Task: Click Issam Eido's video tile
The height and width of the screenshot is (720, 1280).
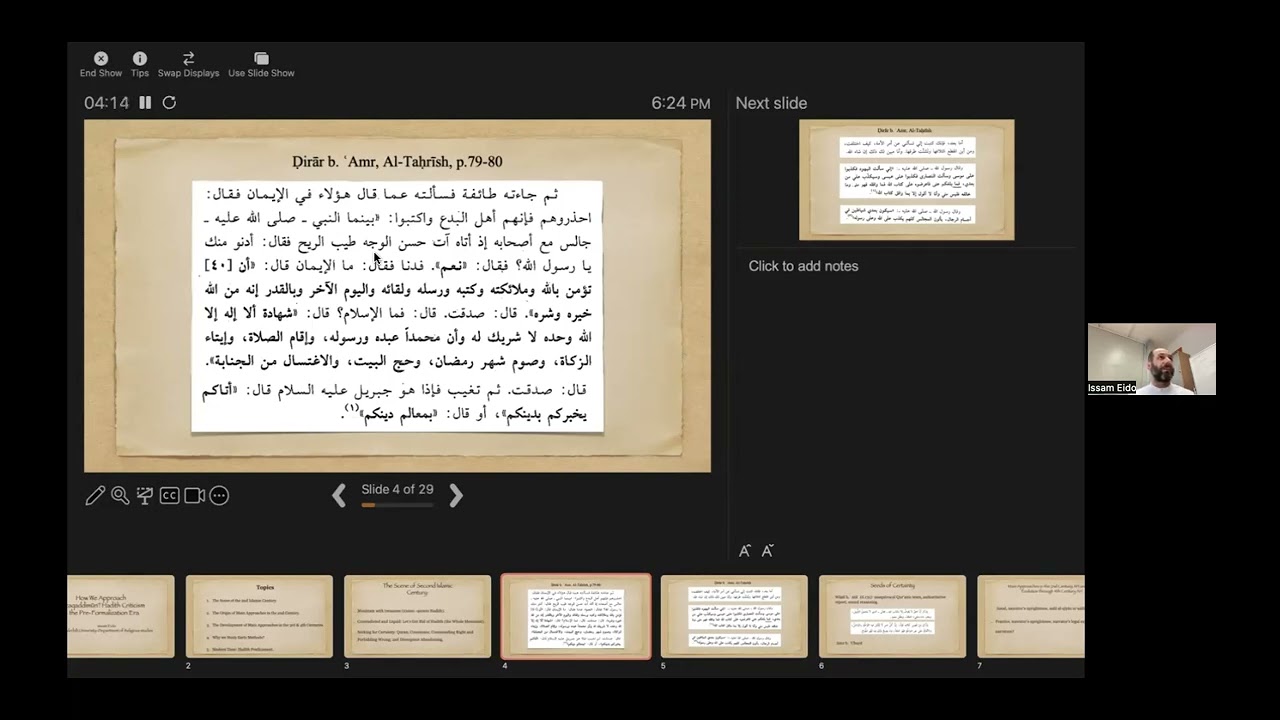Action: 1152,359
